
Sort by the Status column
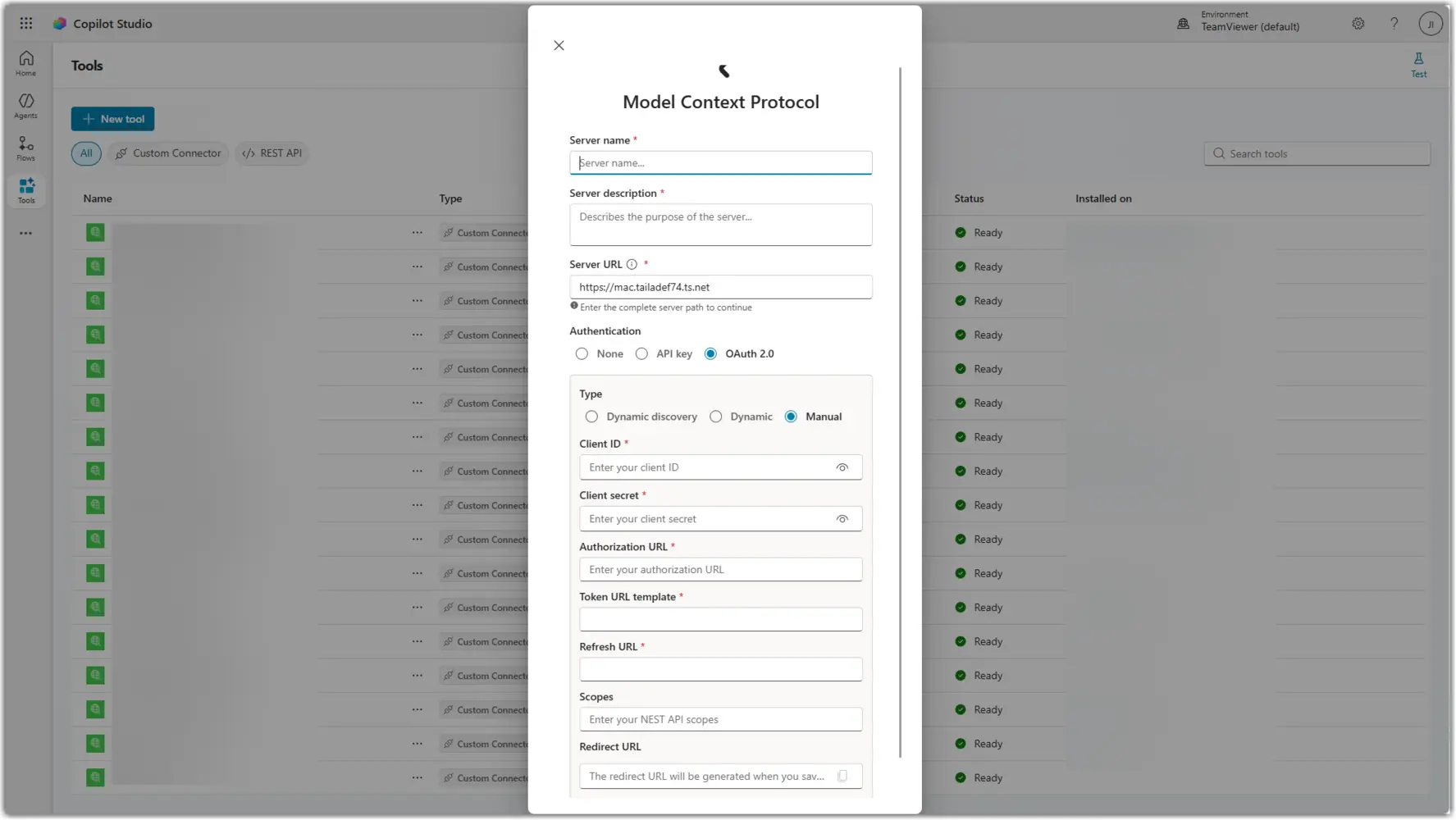(x=969, y=199)
